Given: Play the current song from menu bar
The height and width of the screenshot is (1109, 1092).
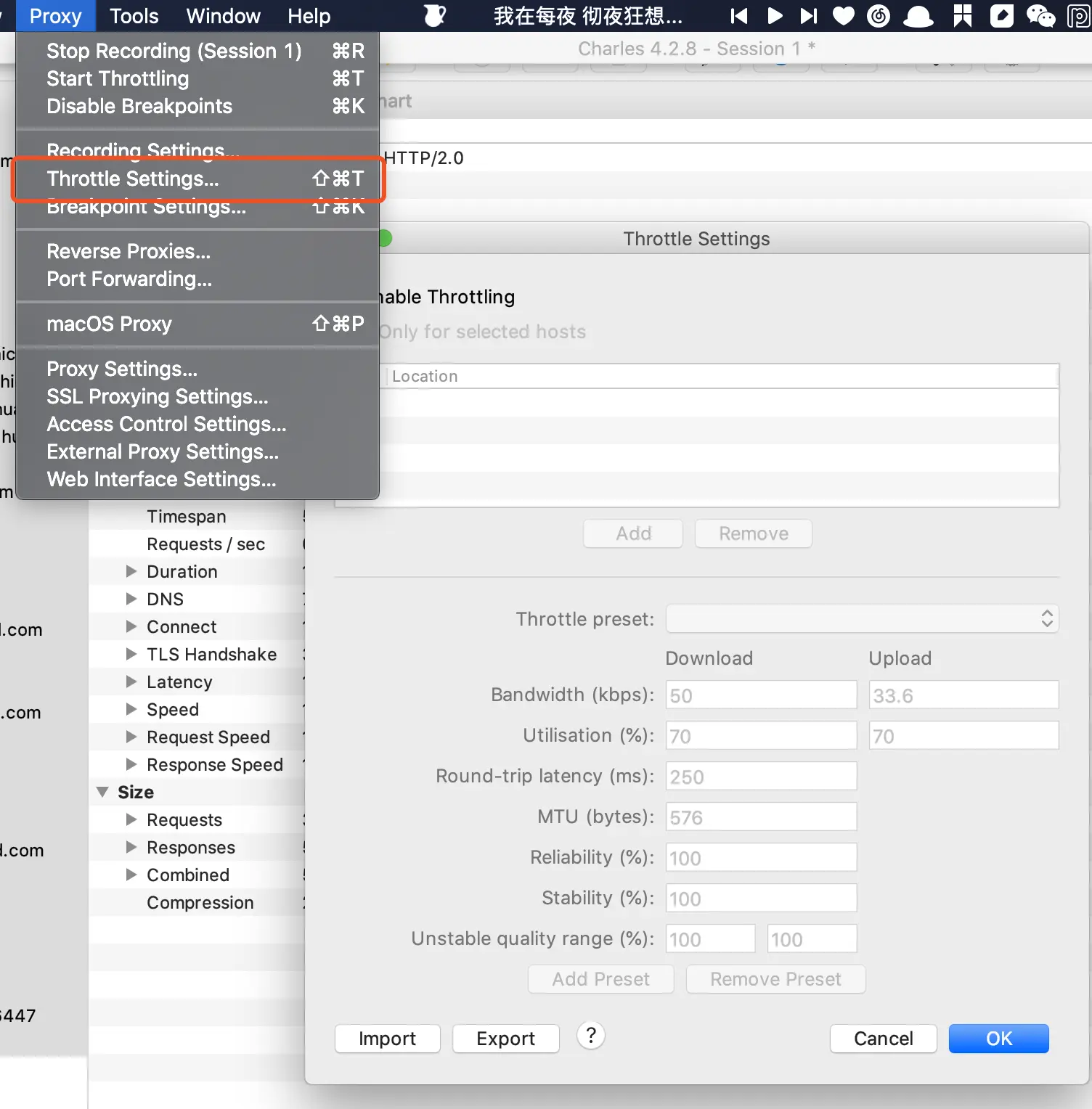Looking at the screenshot, I should click(x=775, y=15).
